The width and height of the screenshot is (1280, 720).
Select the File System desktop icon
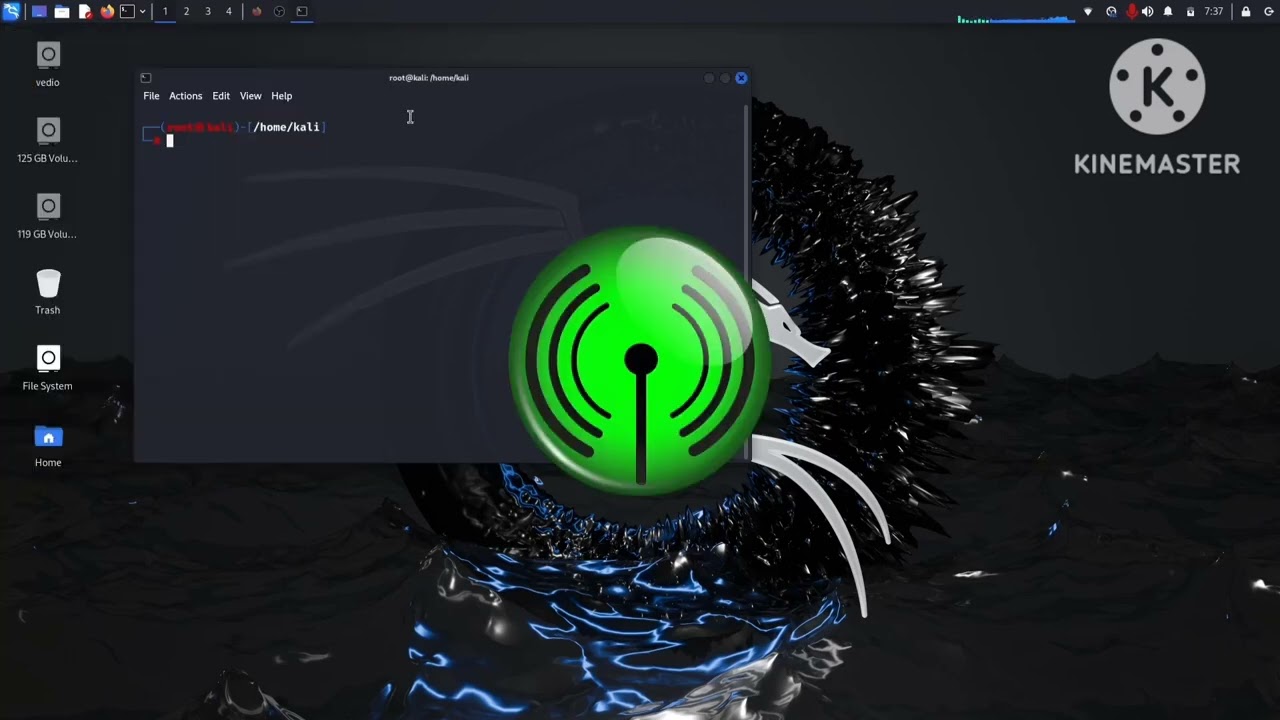pyautogui.click(x=48, y=367)
